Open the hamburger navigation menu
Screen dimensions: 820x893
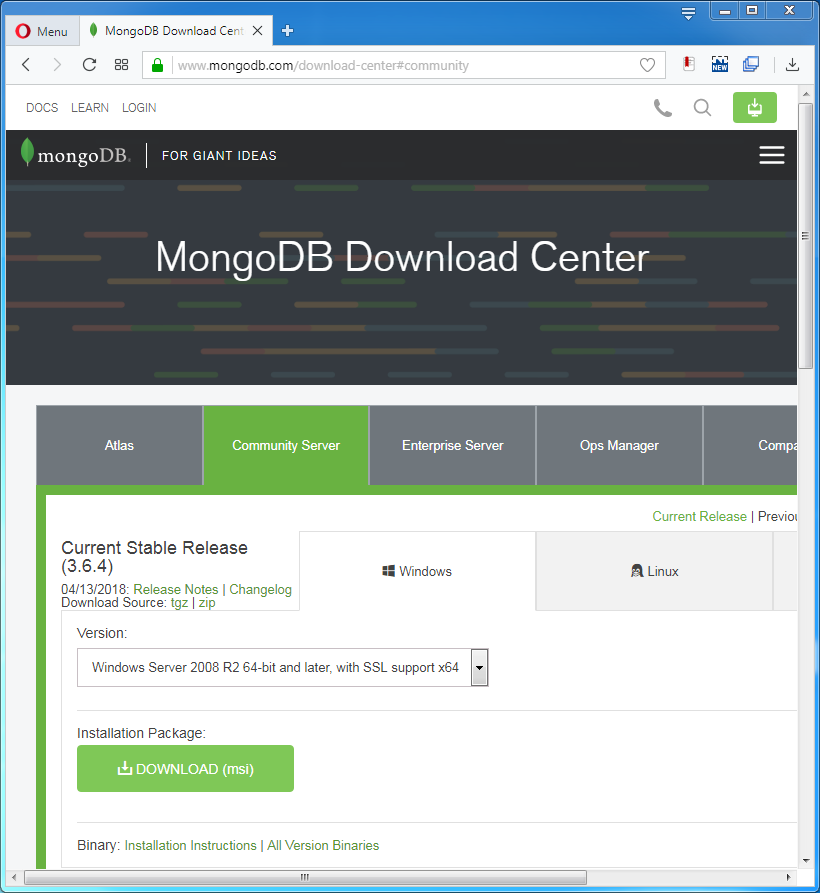pyautogui.click(x=772, y=155)
